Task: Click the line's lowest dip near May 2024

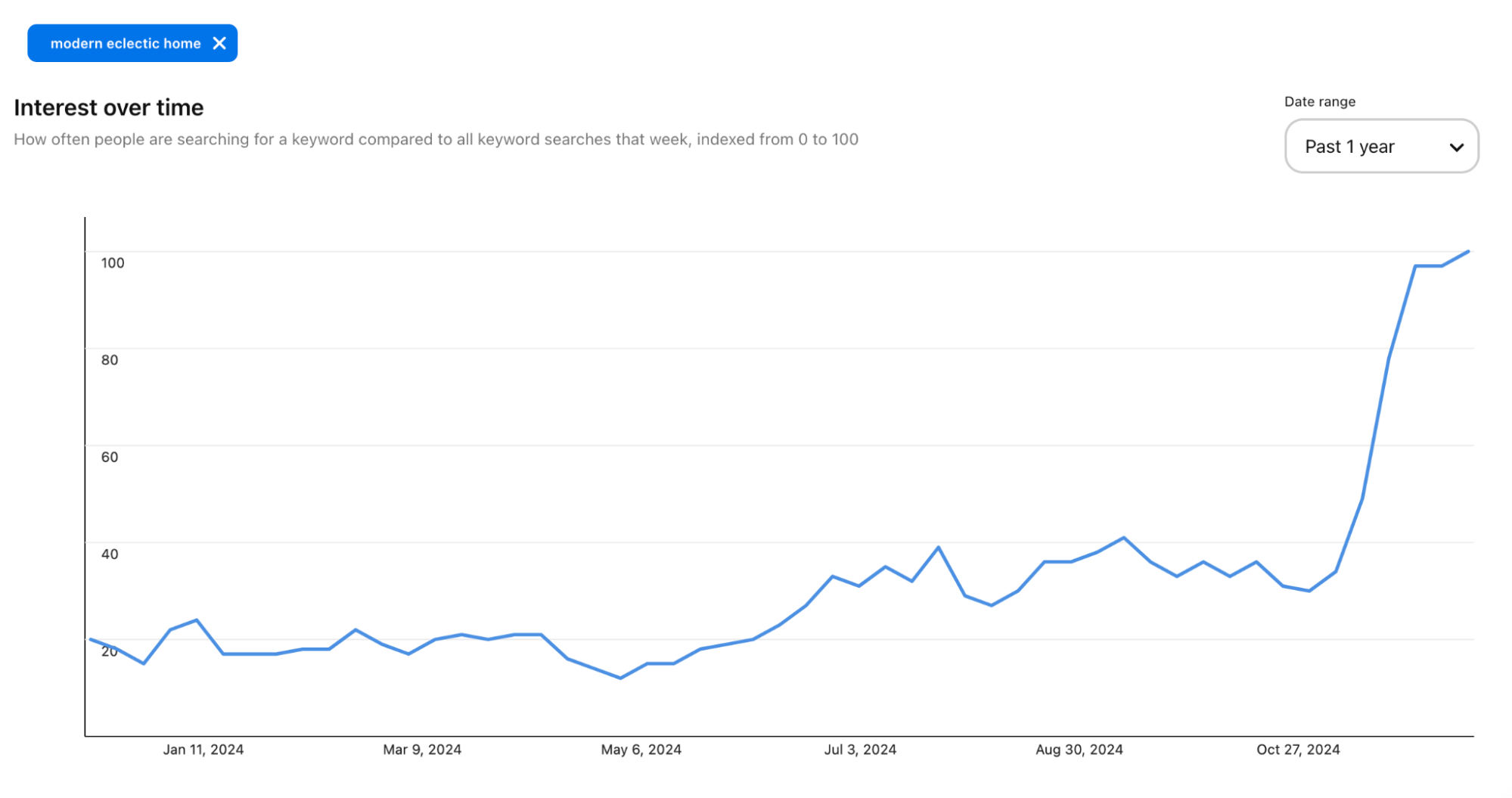Action: [x=620, y=678]
